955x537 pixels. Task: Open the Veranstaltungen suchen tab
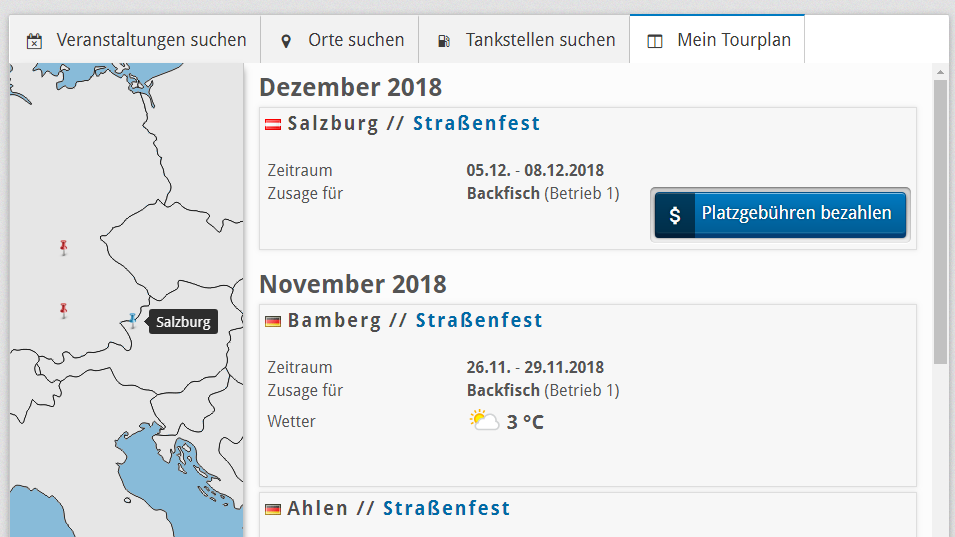pyautogui.click(x=150, y=40)
